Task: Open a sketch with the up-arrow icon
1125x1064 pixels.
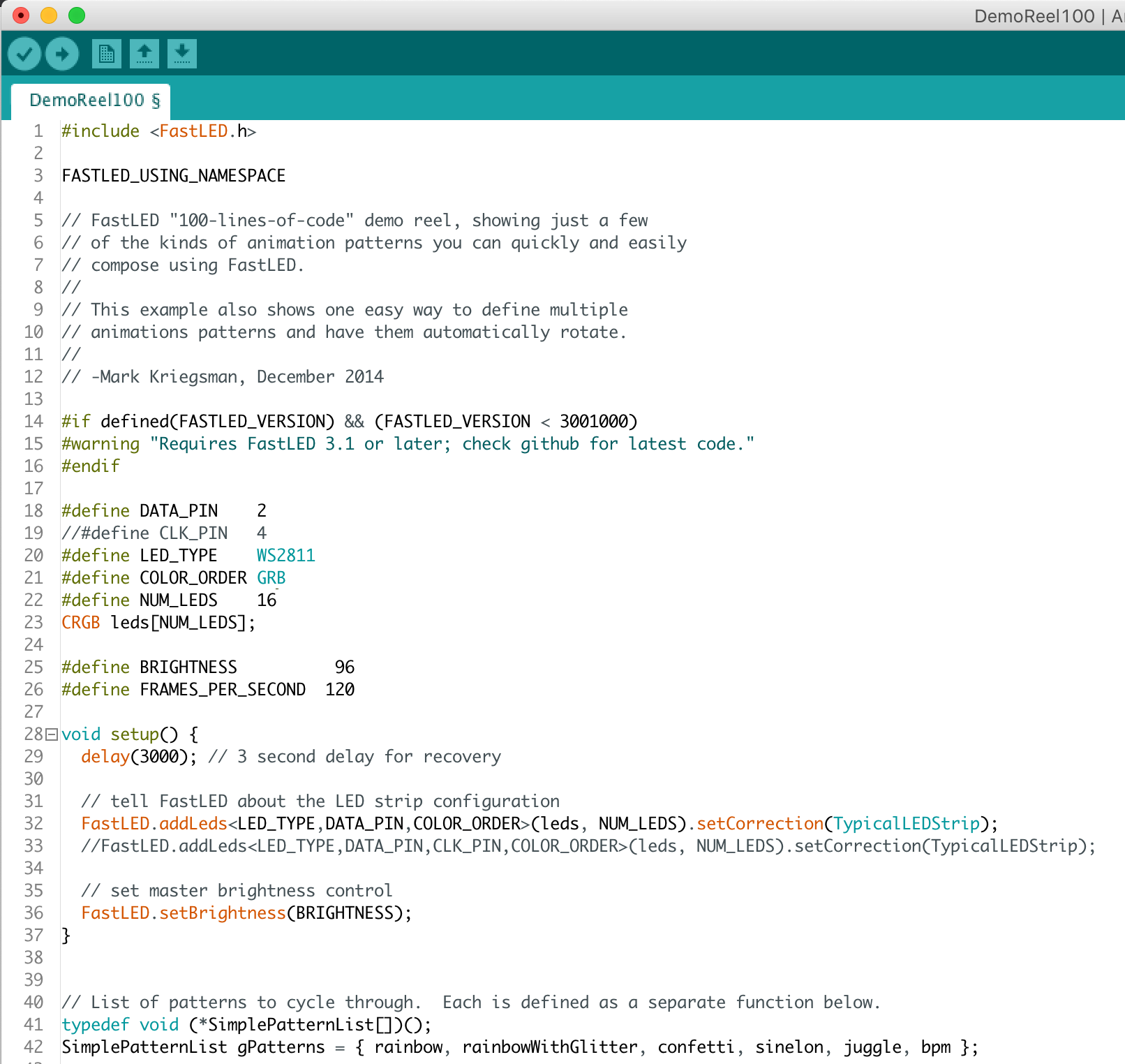Action: [144, 54]
